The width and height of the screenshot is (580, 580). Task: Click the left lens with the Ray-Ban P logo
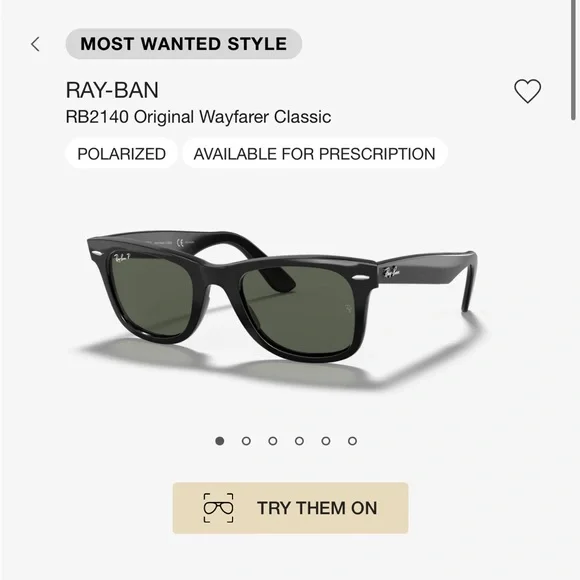[154, 292]
